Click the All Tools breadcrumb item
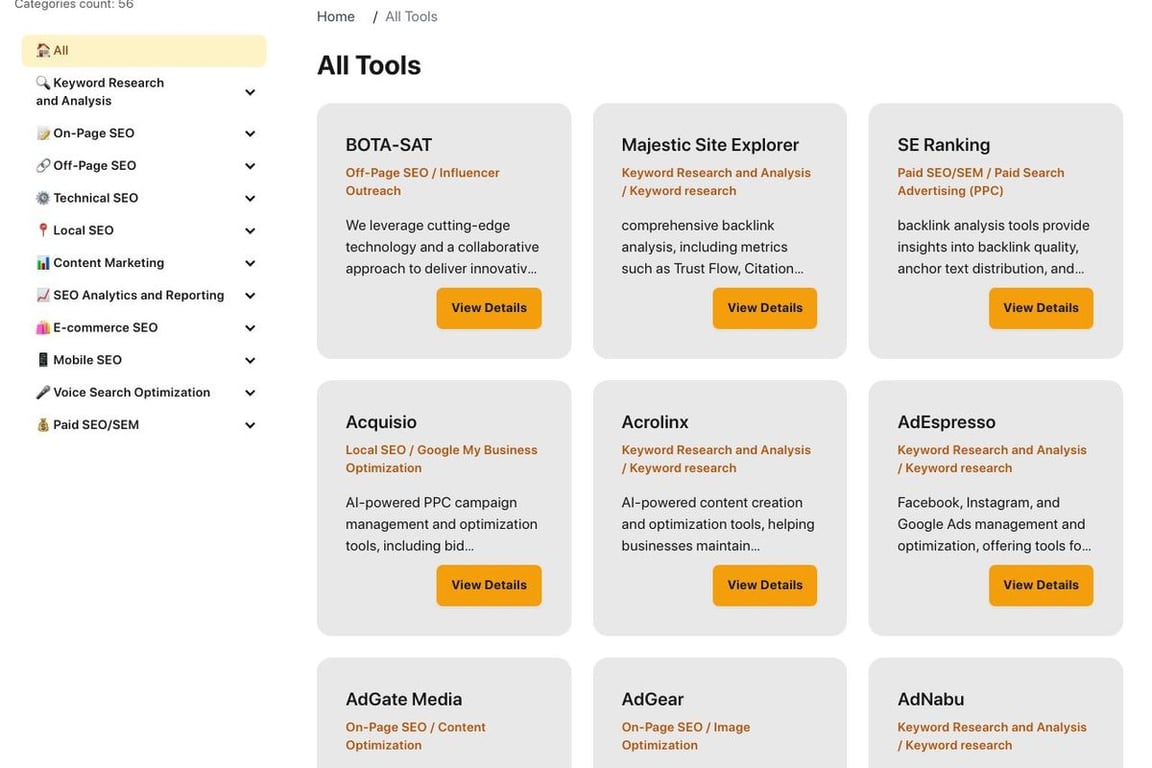 coord(411,16)
